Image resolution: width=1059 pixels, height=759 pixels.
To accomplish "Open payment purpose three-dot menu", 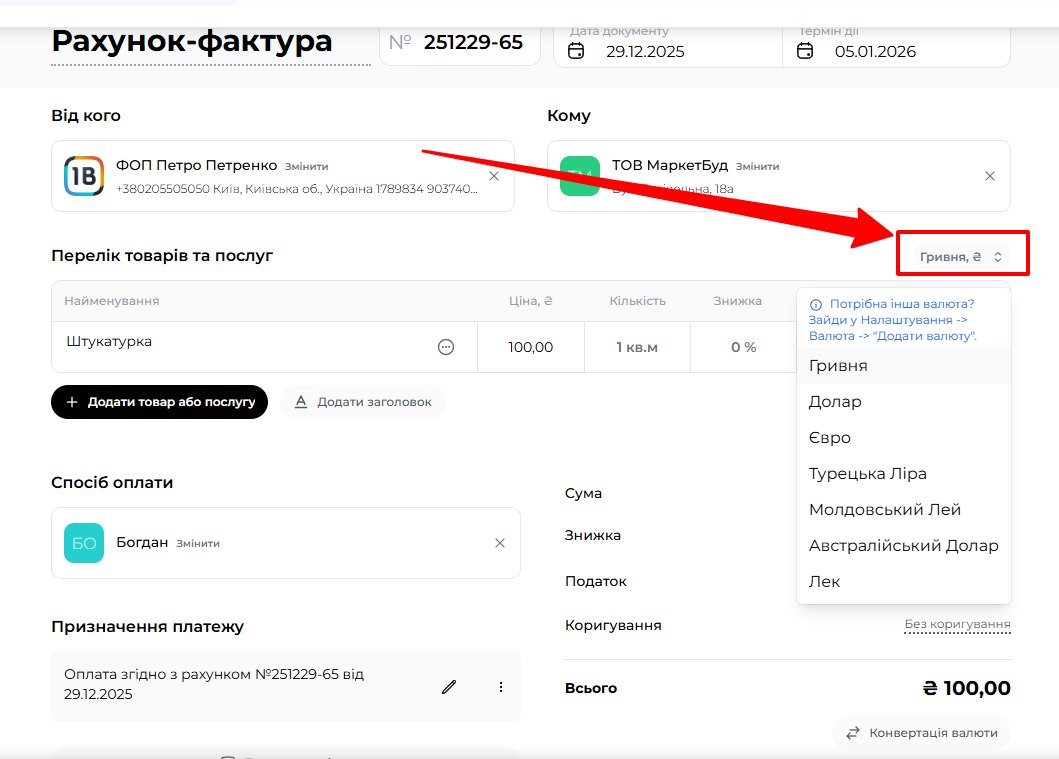I will pyautogui.click(x=501, y=687).
